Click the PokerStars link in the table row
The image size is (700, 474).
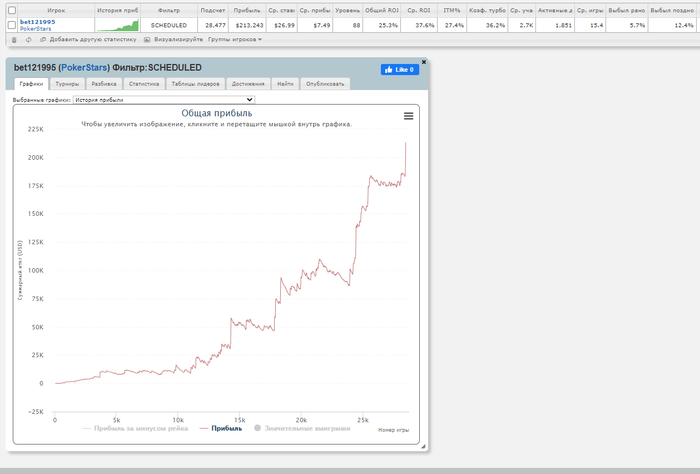point(35,29)
